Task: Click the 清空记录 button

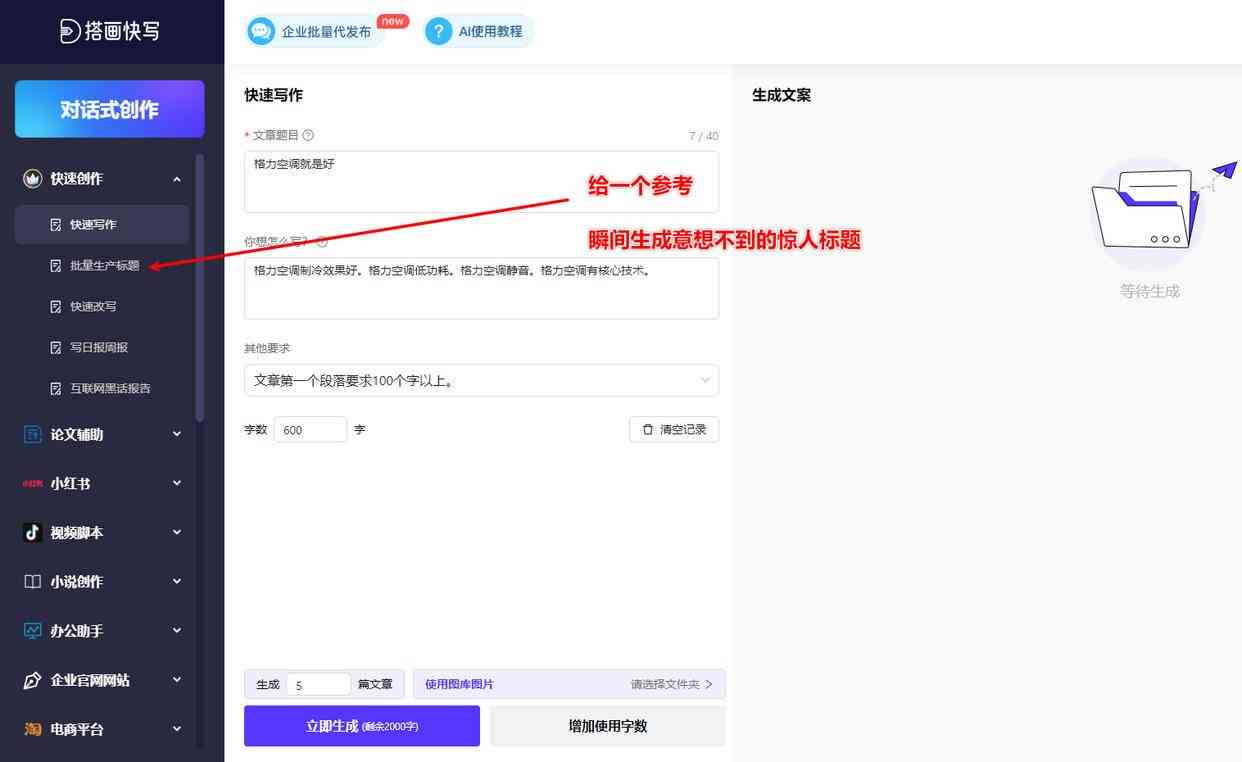Action: click(x=674, y=430)
